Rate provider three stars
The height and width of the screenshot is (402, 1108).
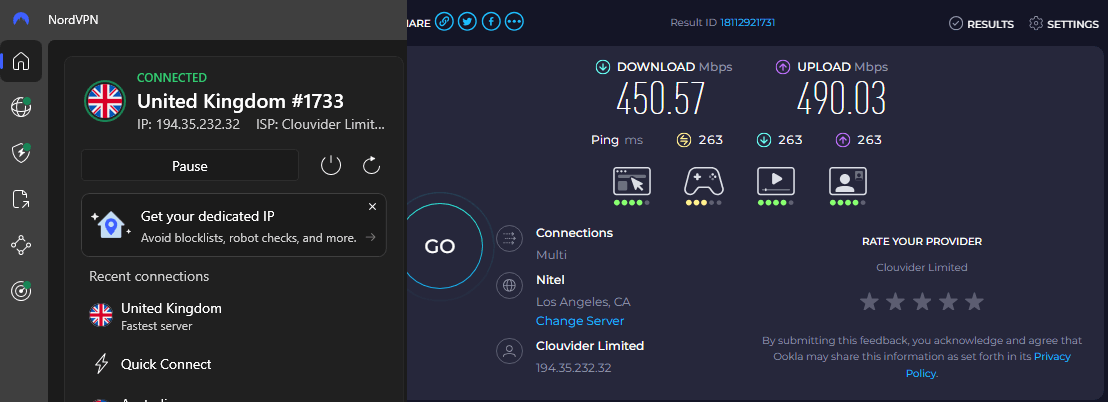click(x=922, y=302)
